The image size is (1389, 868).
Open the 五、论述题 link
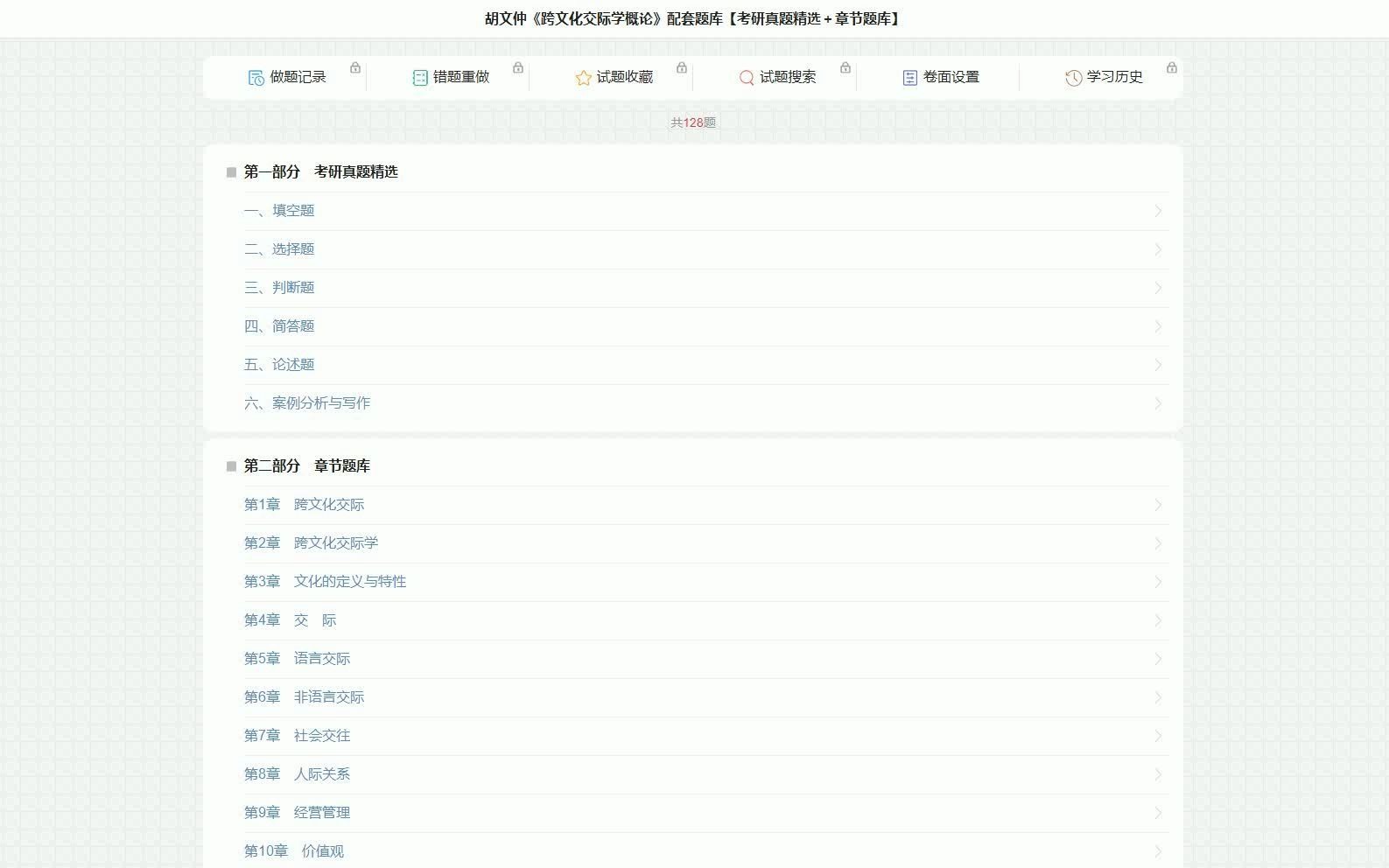[x=279, y=365]
